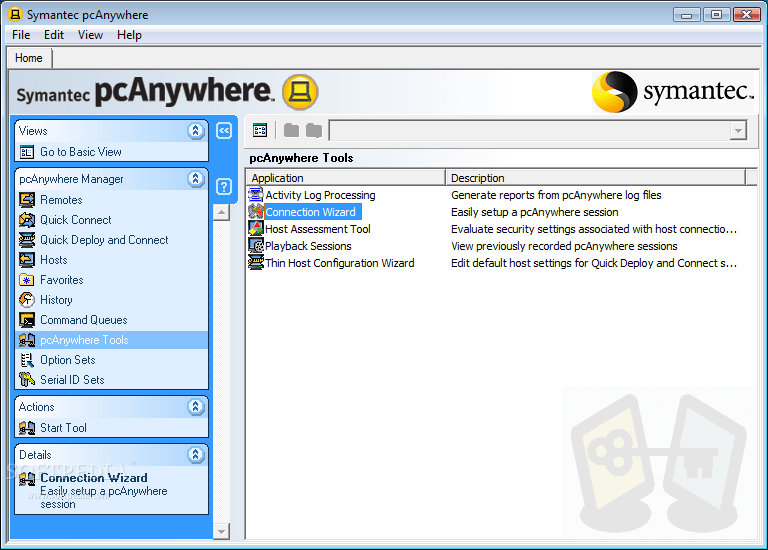
Task: Open Serial ID Sets entry
Action: (72, 380)
